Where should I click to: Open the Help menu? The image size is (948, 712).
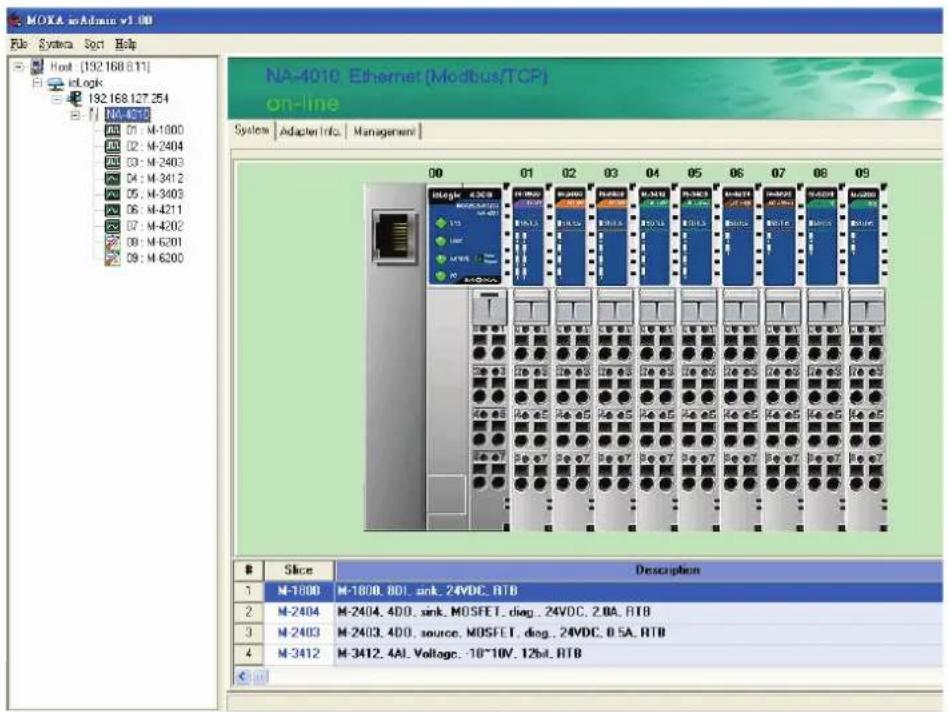(126, 44)
